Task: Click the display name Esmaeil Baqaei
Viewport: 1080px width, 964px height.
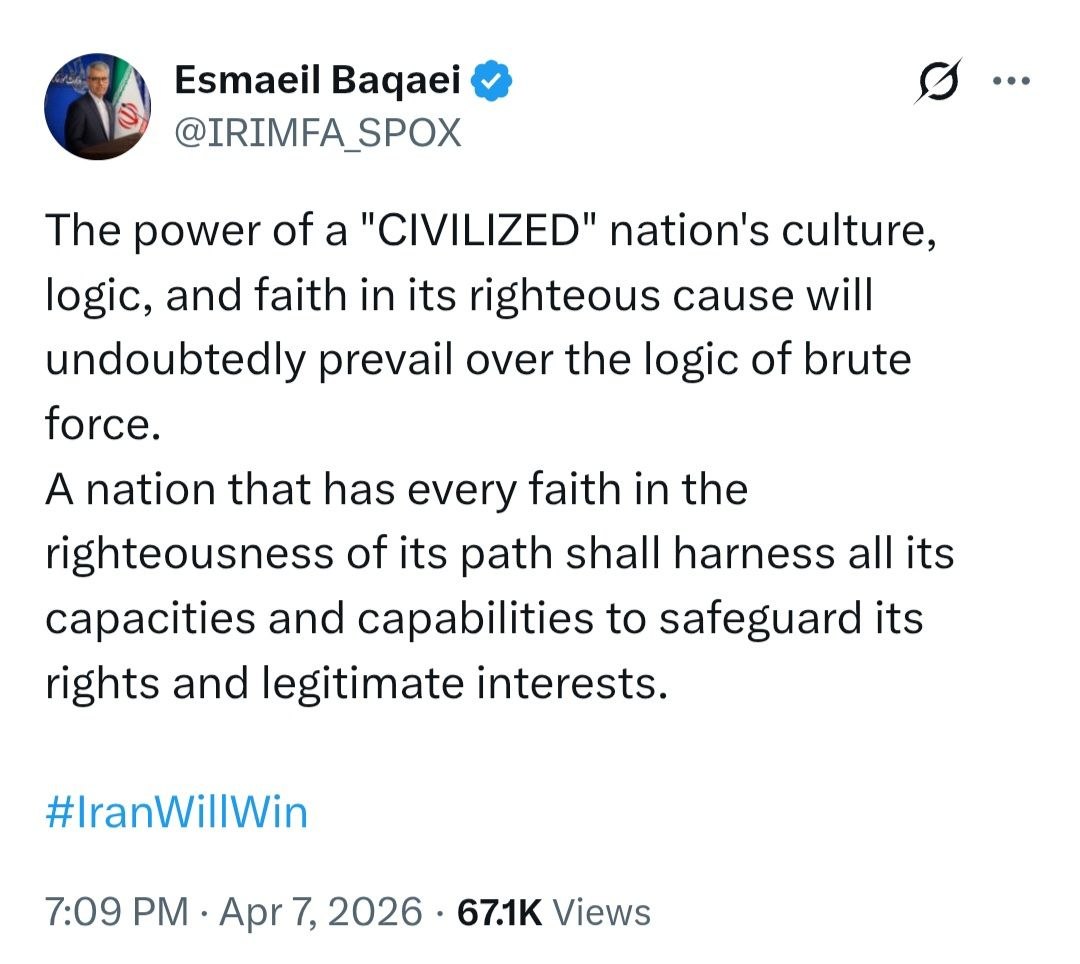Action: click(317, 82)
